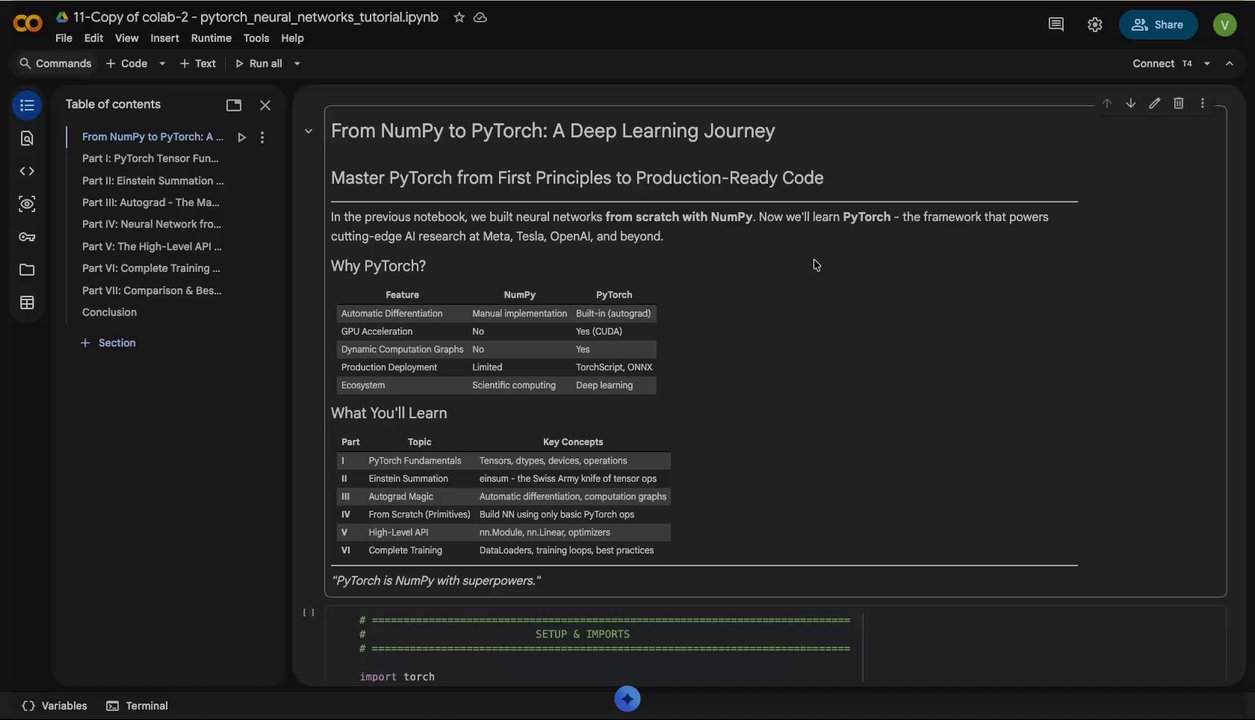Click the 'import torch' code line

coord(397,677)
